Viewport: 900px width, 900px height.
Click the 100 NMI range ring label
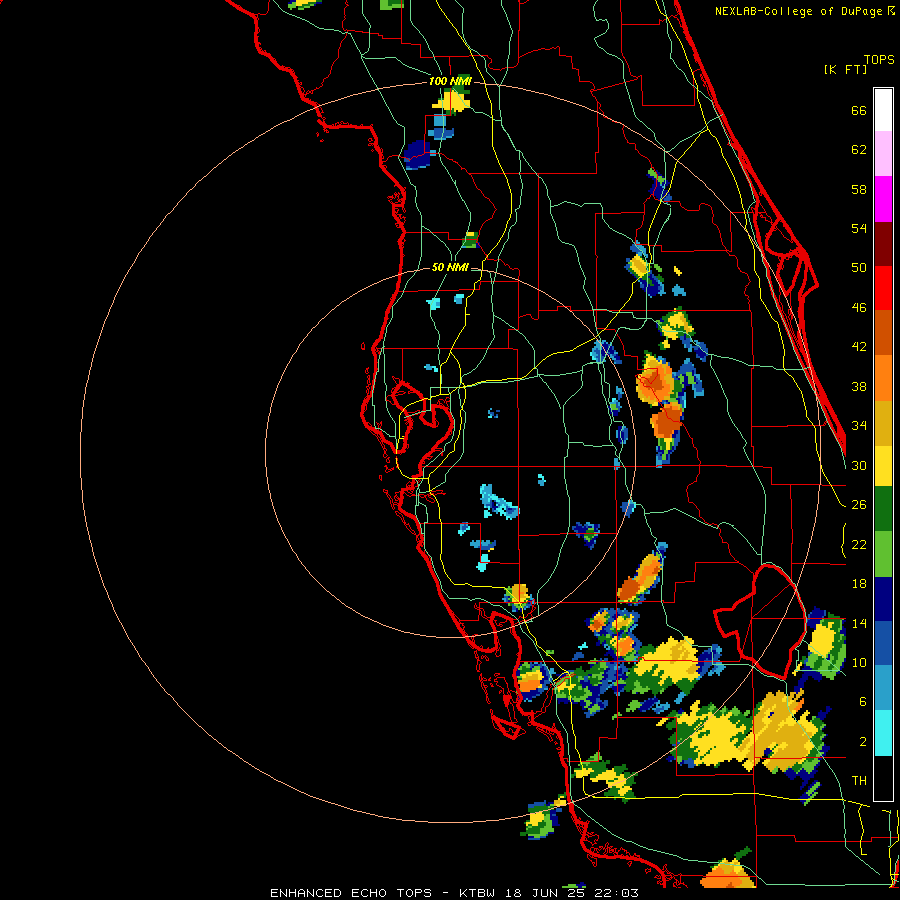click(x=450, y=81)
